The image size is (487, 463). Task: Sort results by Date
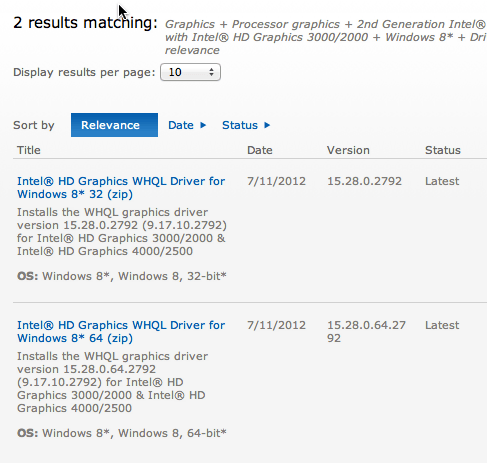pos(181,125)
